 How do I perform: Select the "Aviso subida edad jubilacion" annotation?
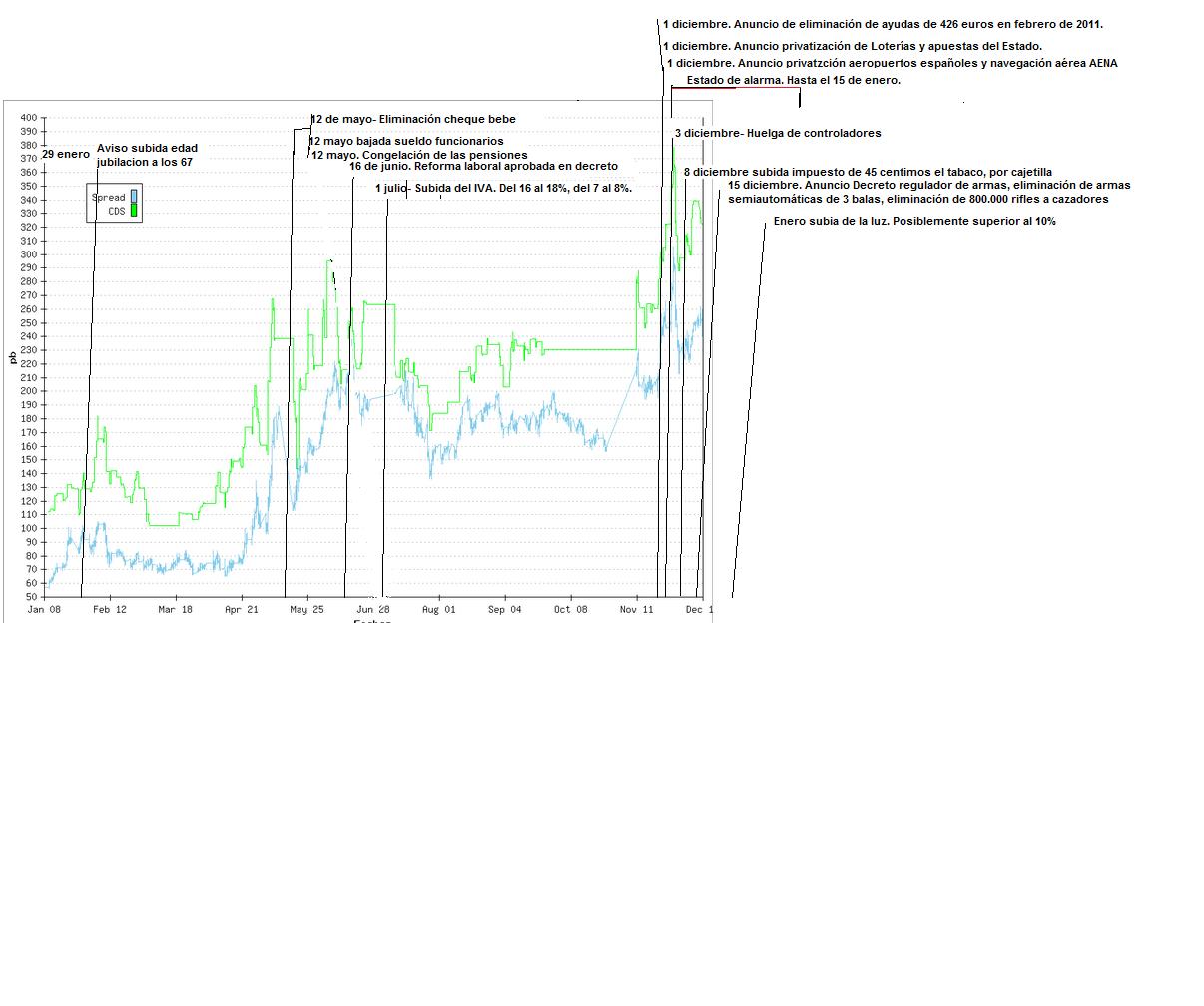pyautogui.click(x=147, y=155)
